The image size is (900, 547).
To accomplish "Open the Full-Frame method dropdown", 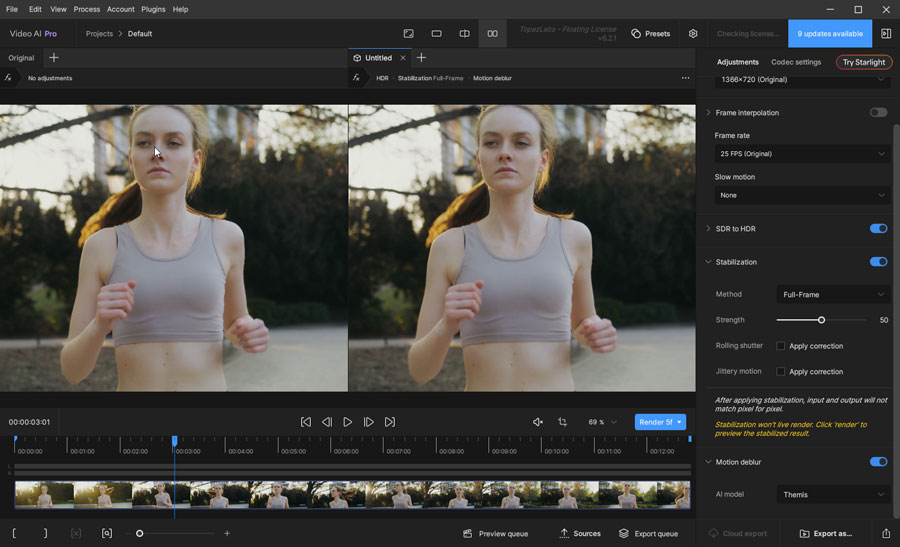I will click(833, 294).
